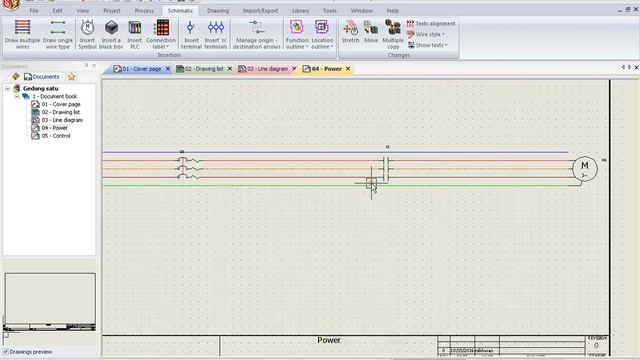The width and height of the screenshot is (640, 360).
Task: Select the Stretch tool
Action: (350, 31)
